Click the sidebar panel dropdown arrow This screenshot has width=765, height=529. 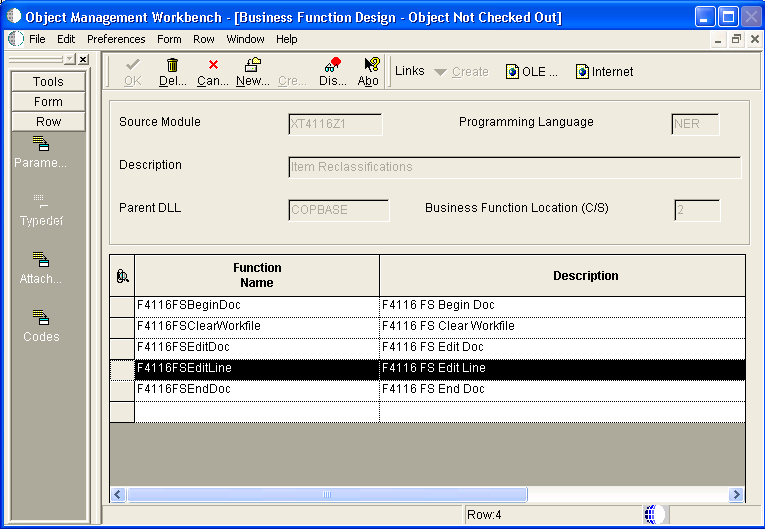[70, 60]
